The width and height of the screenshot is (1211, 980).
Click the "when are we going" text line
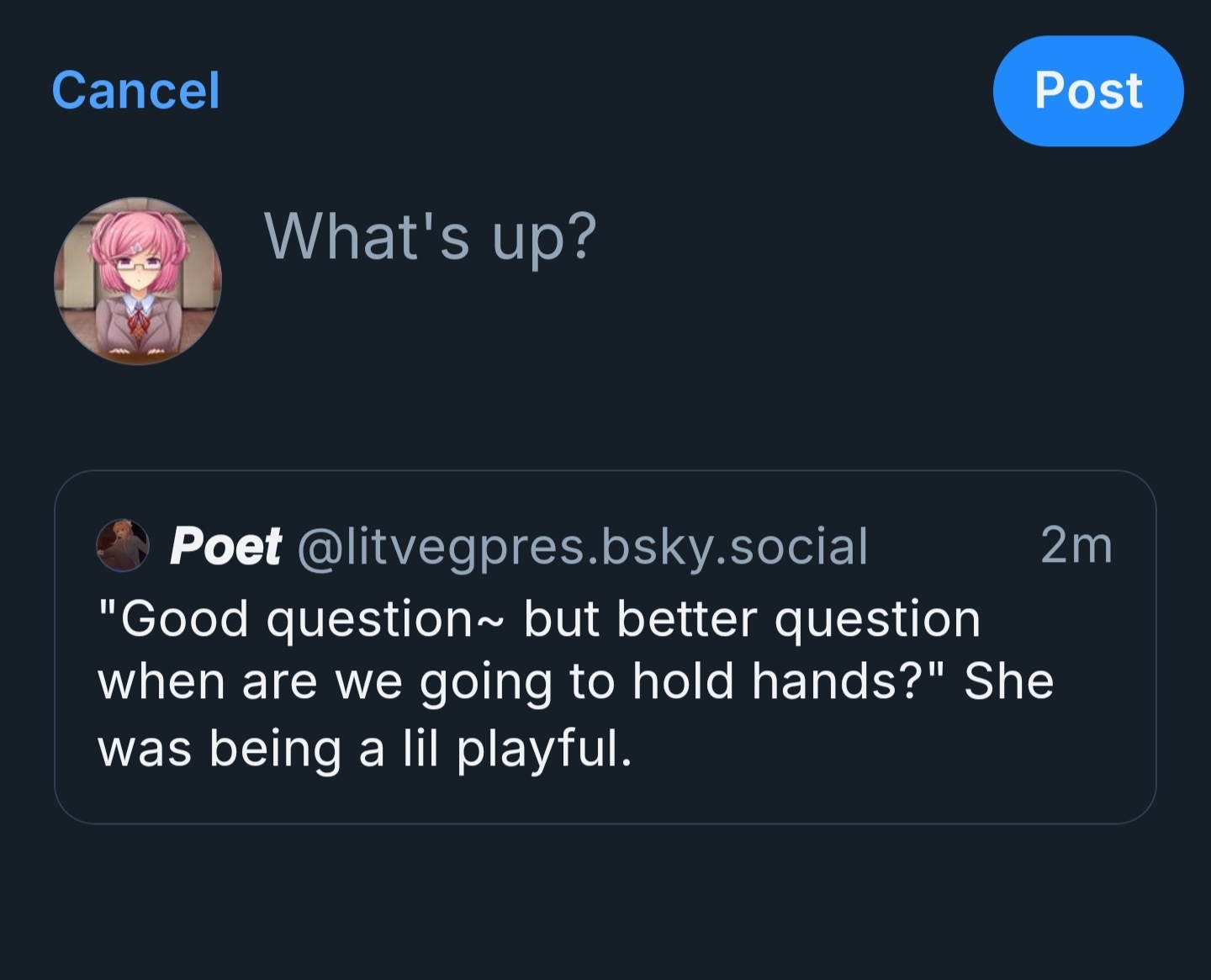(x=325, y=681)
